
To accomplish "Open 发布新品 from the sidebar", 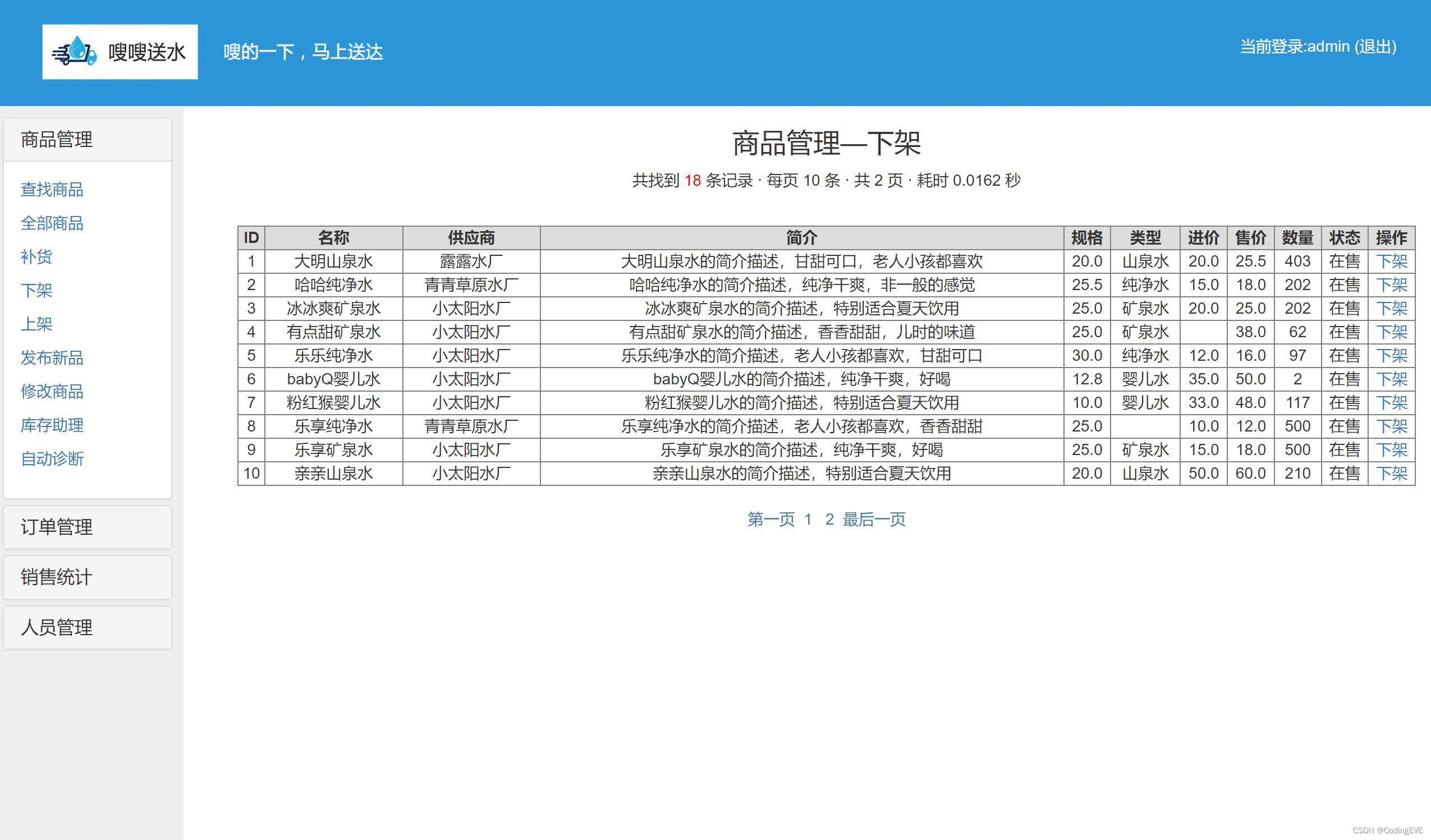I will pyautogui.click(x=52, y=358).
